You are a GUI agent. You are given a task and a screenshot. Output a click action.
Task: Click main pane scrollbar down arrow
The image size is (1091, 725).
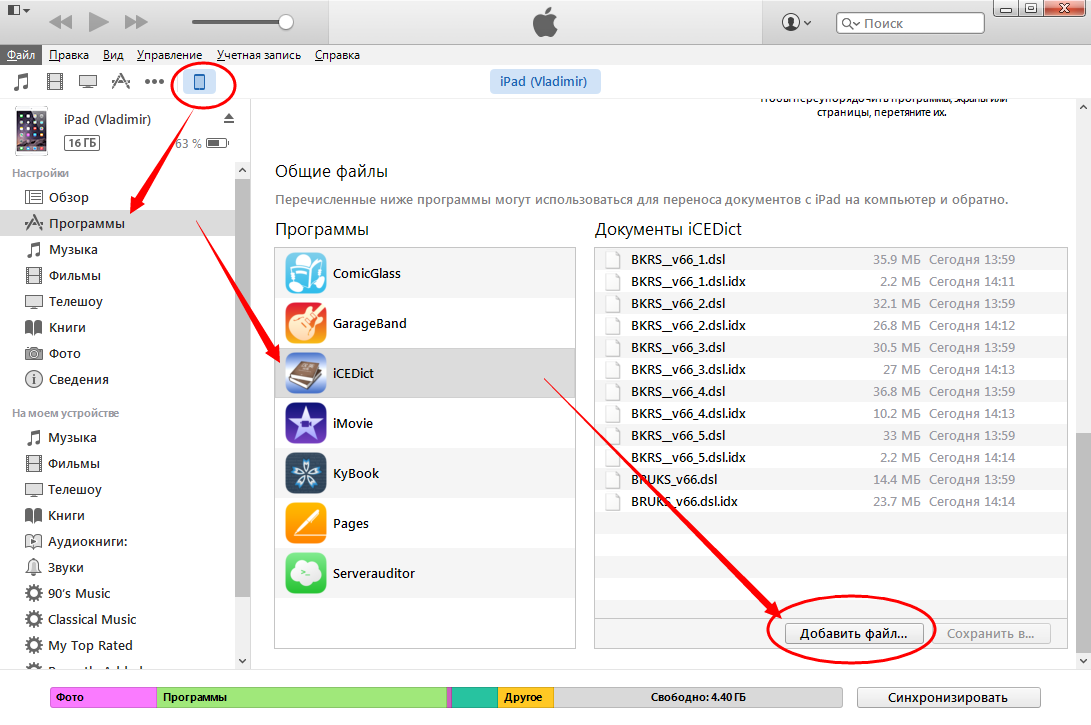[x=1083, y=661]
